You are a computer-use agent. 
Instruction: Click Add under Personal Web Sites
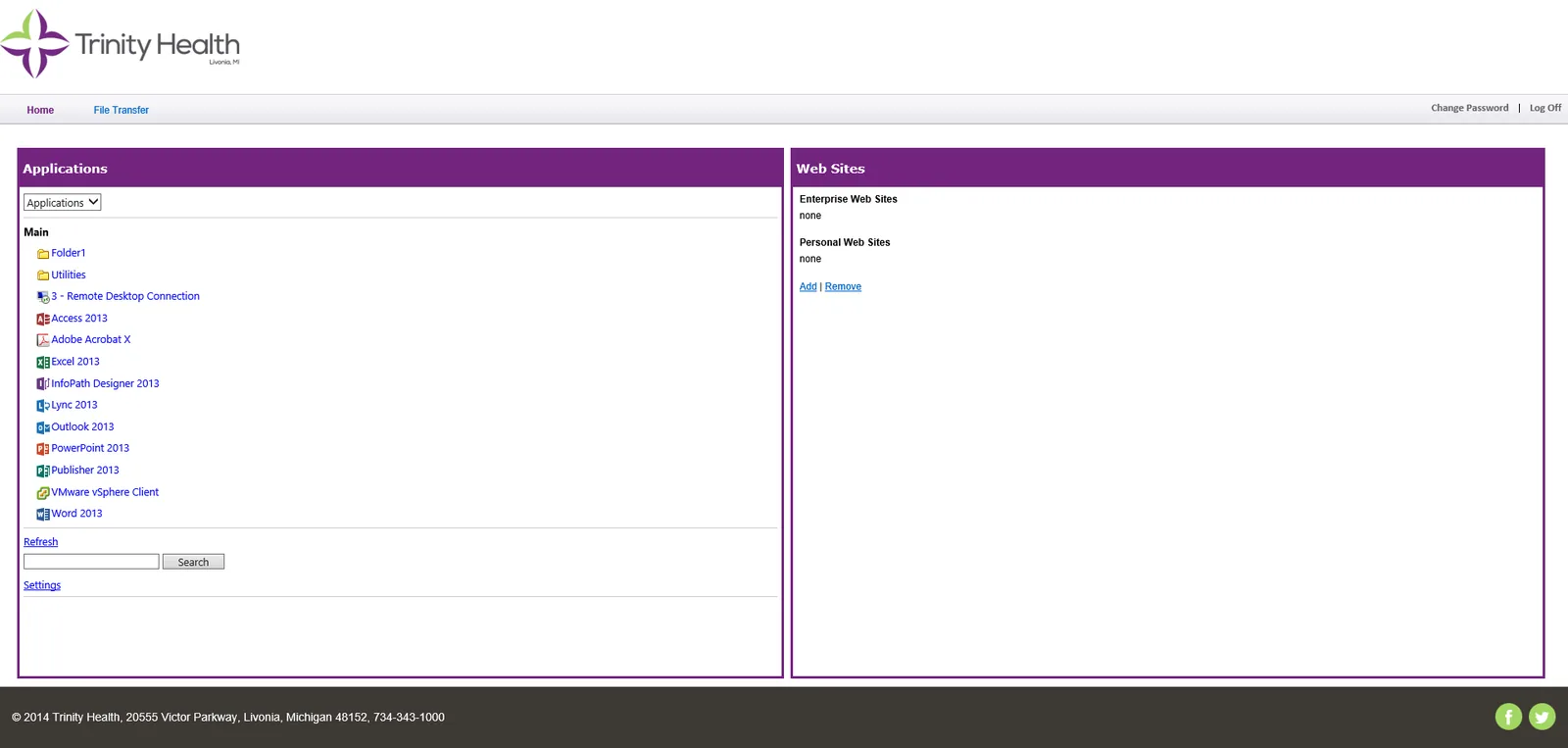tap(808, 286)
